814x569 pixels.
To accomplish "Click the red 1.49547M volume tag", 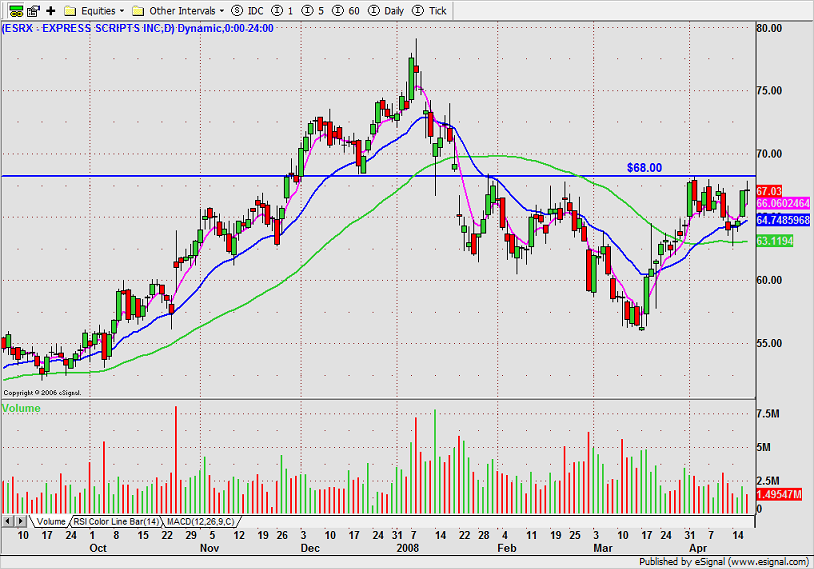I will pos(779,494).
